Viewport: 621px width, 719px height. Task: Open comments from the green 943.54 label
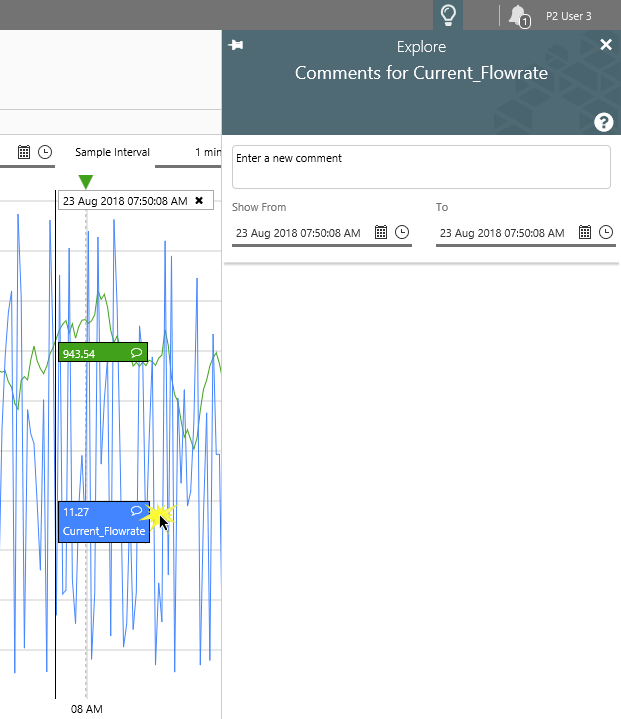[x=137, y=353]
